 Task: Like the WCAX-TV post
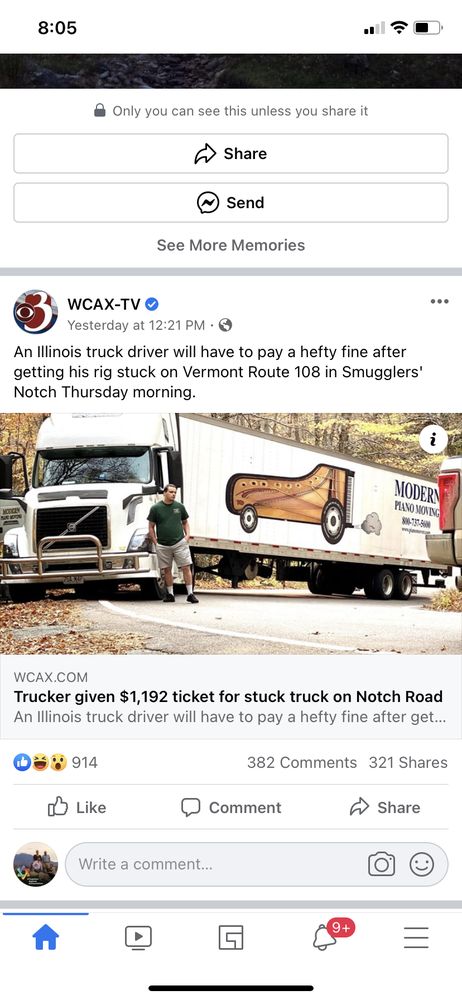pyautogui.click(x=77, y=807)
